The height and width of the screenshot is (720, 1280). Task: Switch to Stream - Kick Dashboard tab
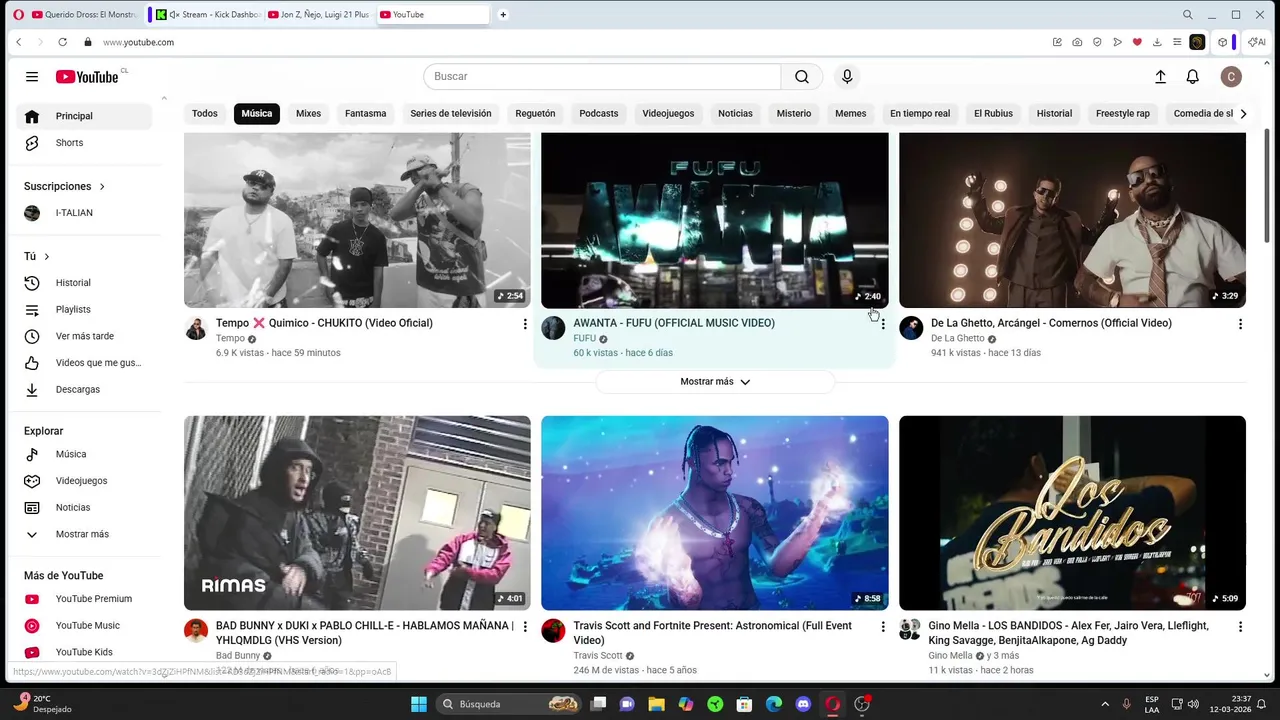[x=206, y=15]
